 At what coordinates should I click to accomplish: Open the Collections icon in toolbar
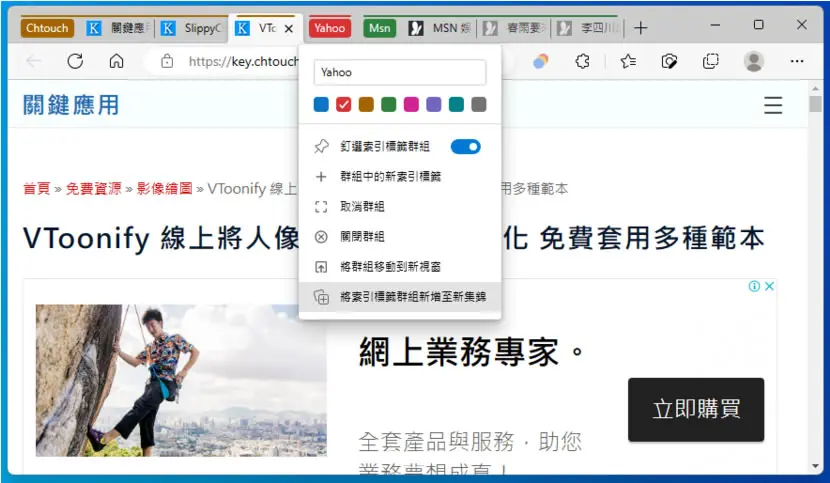click(x=710, y=61)
